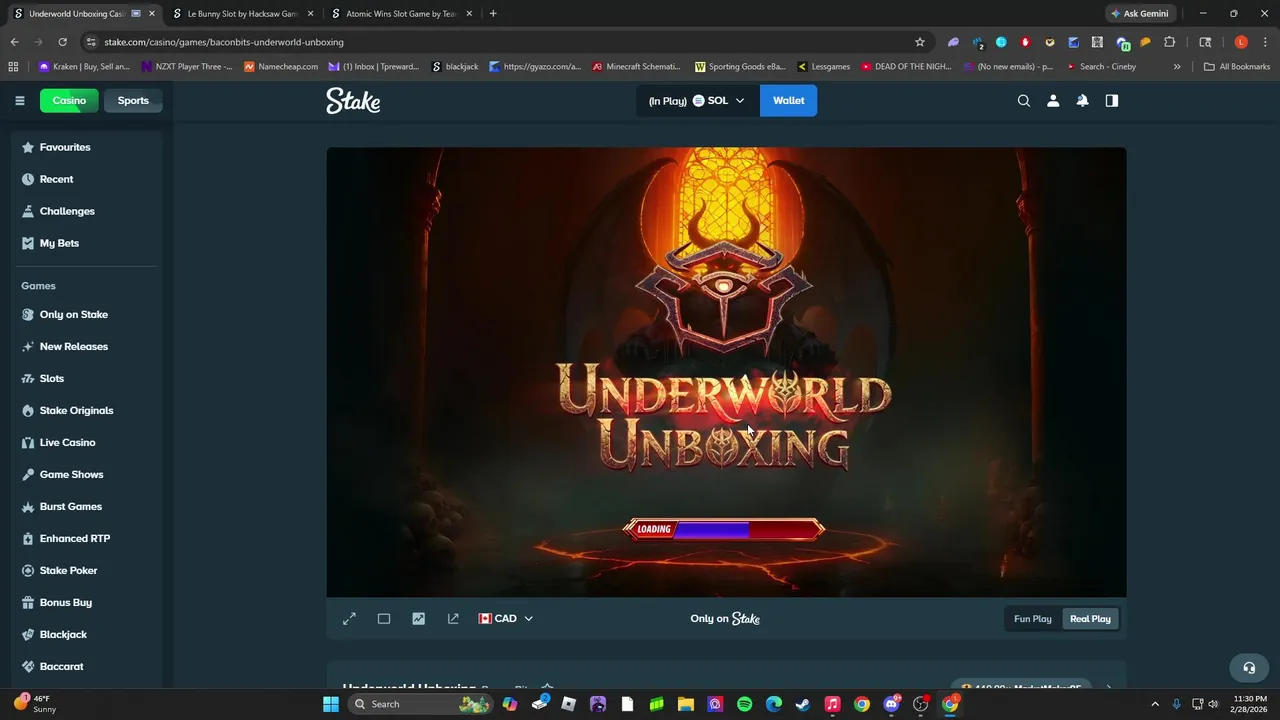The width and height of the screenshot is (1280, 720).
Task: Open Chrome extensions puzzle icon
Action: [1169, 42]
